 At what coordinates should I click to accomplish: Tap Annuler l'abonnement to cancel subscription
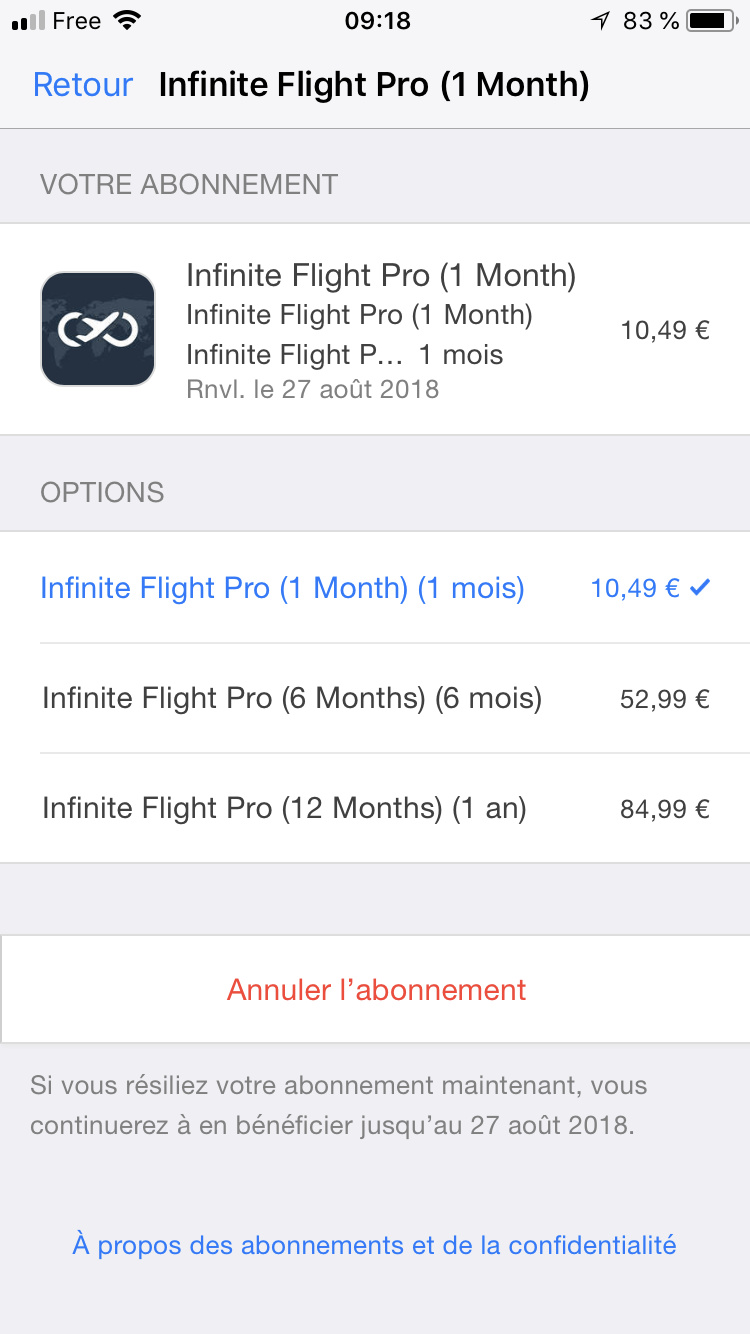[376, 990]
